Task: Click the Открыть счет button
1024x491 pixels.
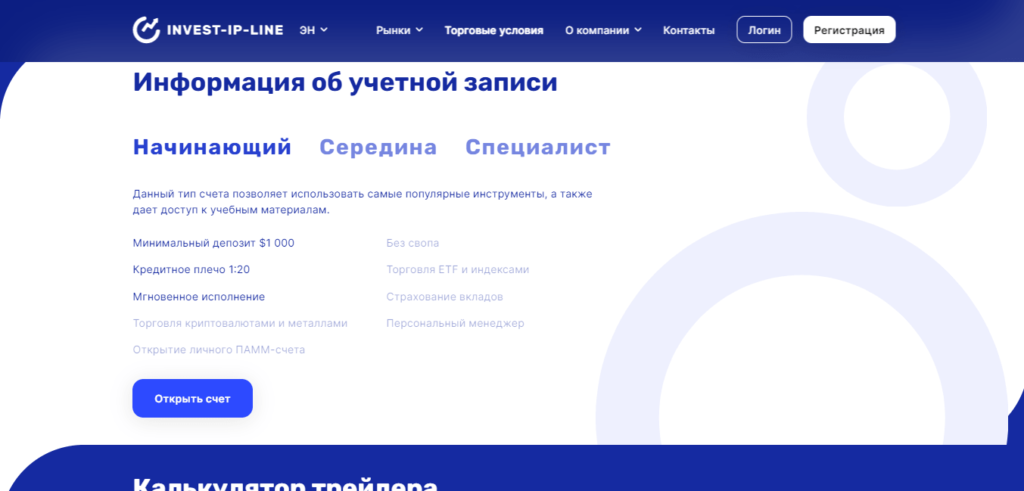Action: coord(193,398)
